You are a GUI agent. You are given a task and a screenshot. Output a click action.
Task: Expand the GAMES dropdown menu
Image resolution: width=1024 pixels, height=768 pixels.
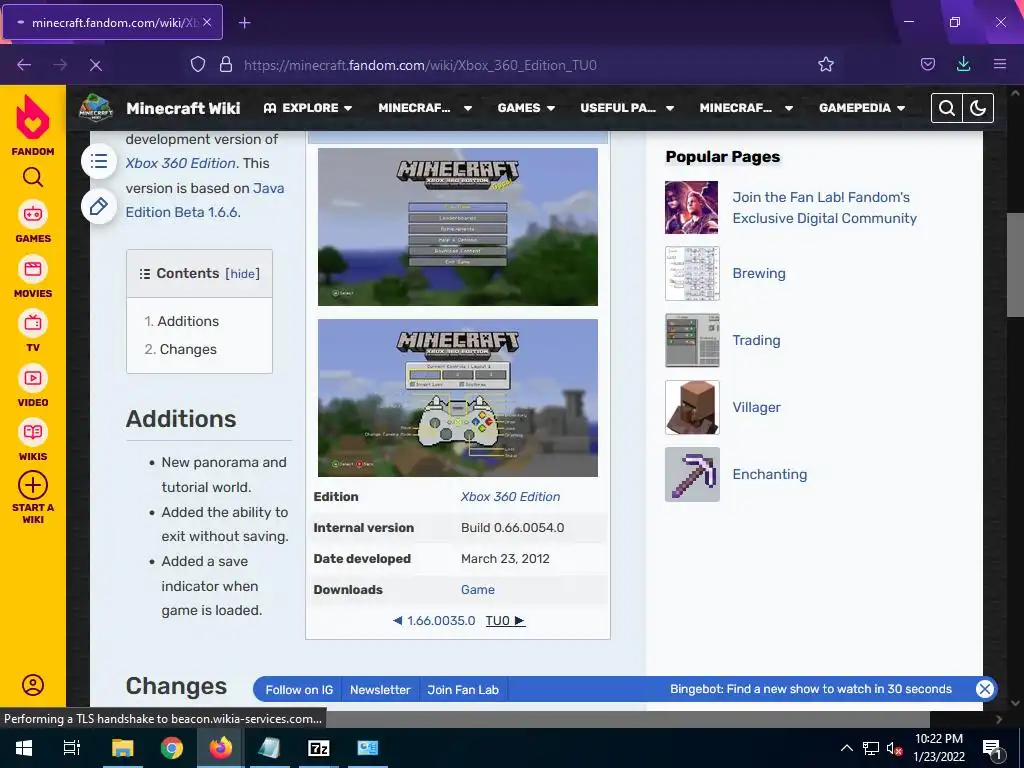pos(526,108)
